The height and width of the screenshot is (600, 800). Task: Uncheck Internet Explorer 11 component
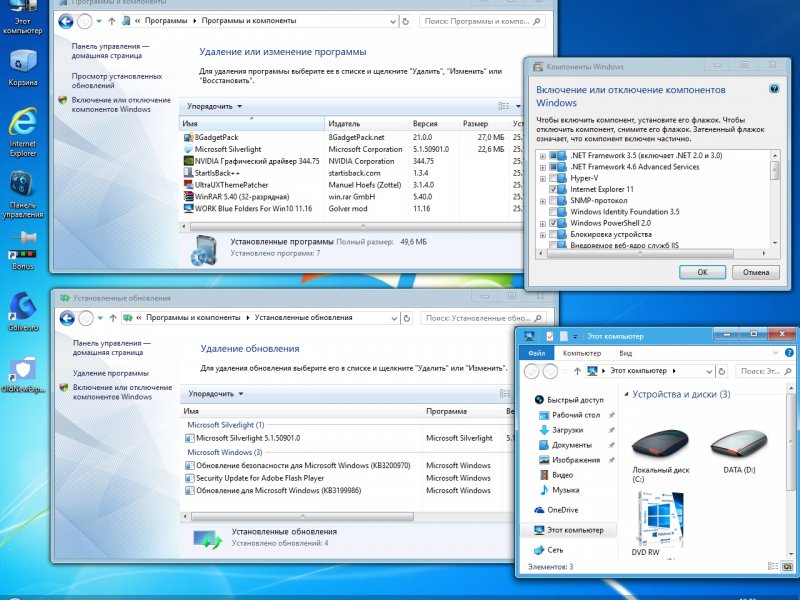click(x=553, y=189)
